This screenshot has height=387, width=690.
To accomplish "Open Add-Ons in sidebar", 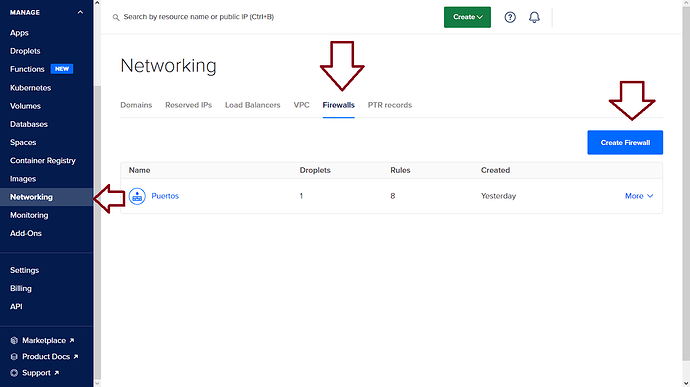I will 26,233.
